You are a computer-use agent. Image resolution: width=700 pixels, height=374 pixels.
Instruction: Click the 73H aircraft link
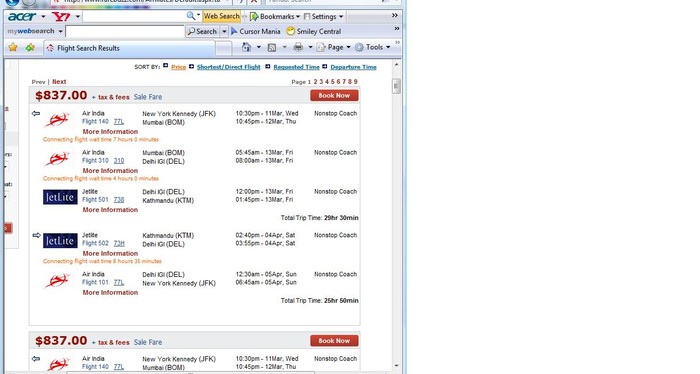click(119, 243)
